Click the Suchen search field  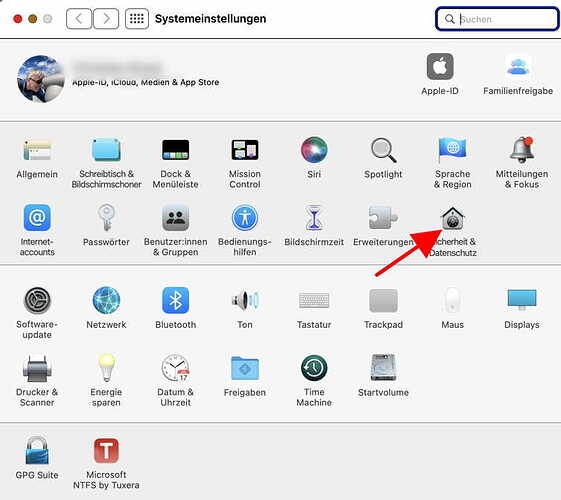click(x=497, y=19)
